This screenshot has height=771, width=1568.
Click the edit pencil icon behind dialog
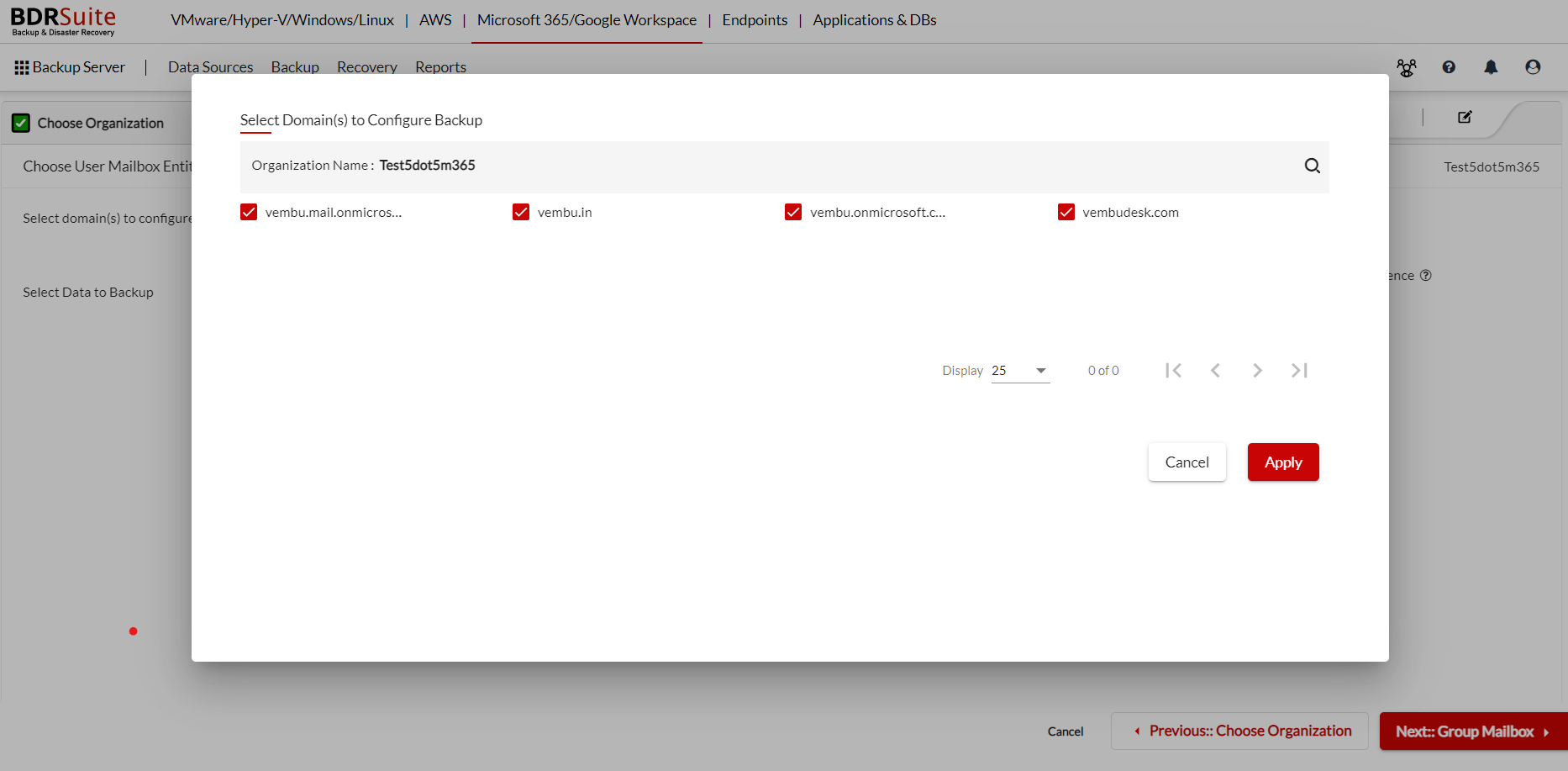1465,117
